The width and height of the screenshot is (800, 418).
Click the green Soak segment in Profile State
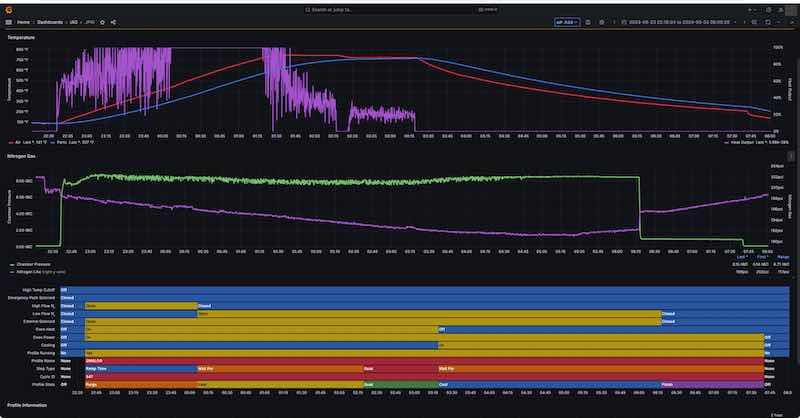coord(401,385)
